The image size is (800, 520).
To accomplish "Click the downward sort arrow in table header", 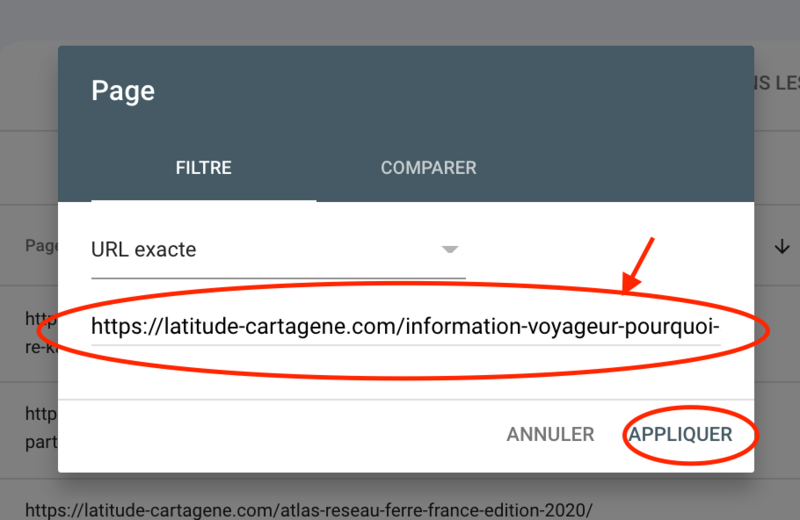I will point(782,247).
